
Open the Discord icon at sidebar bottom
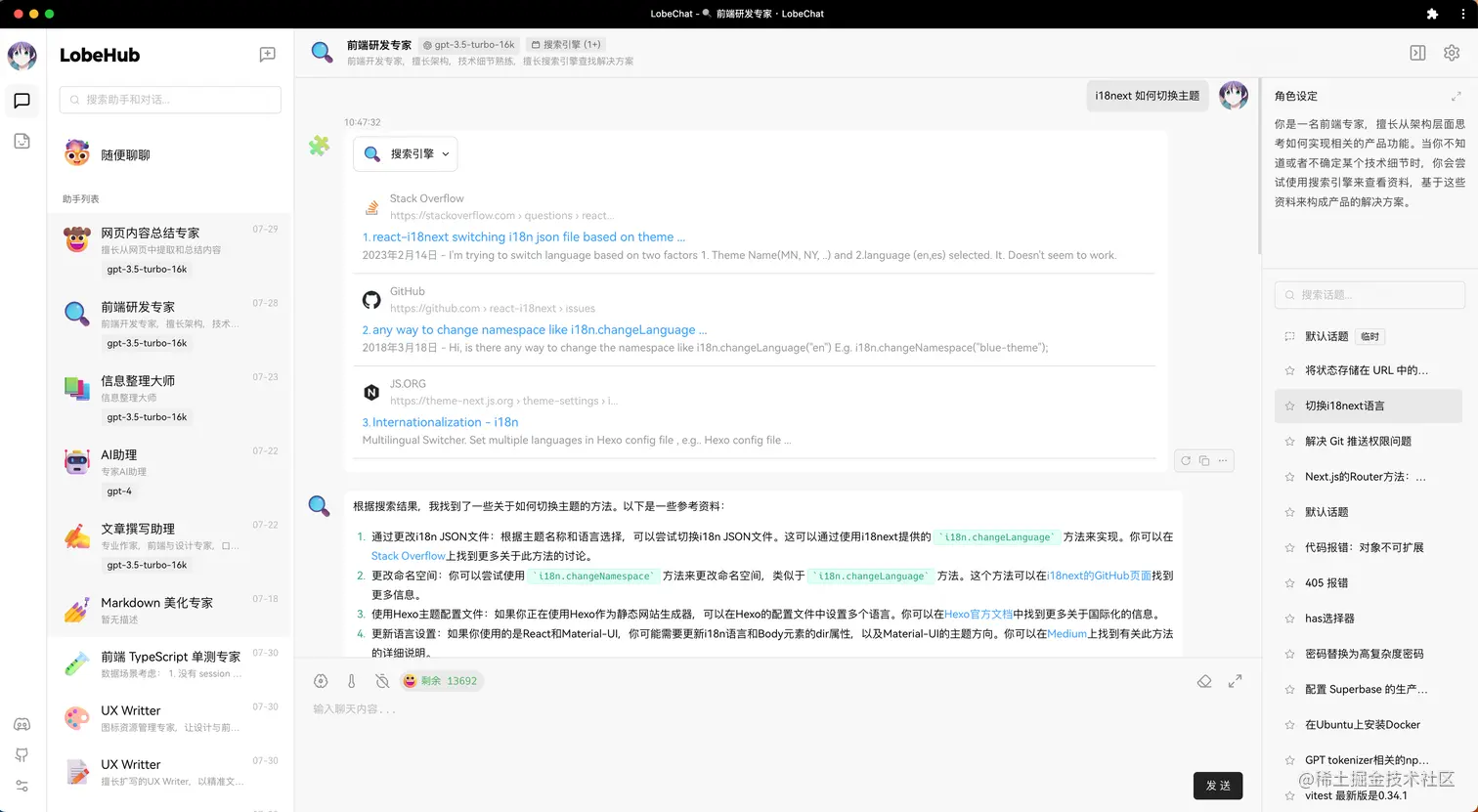point(22,724)
